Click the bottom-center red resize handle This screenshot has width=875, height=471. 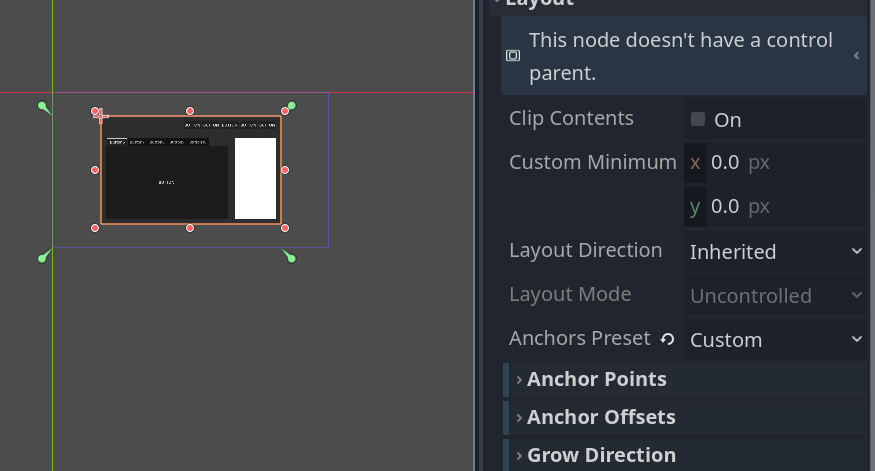190,228
